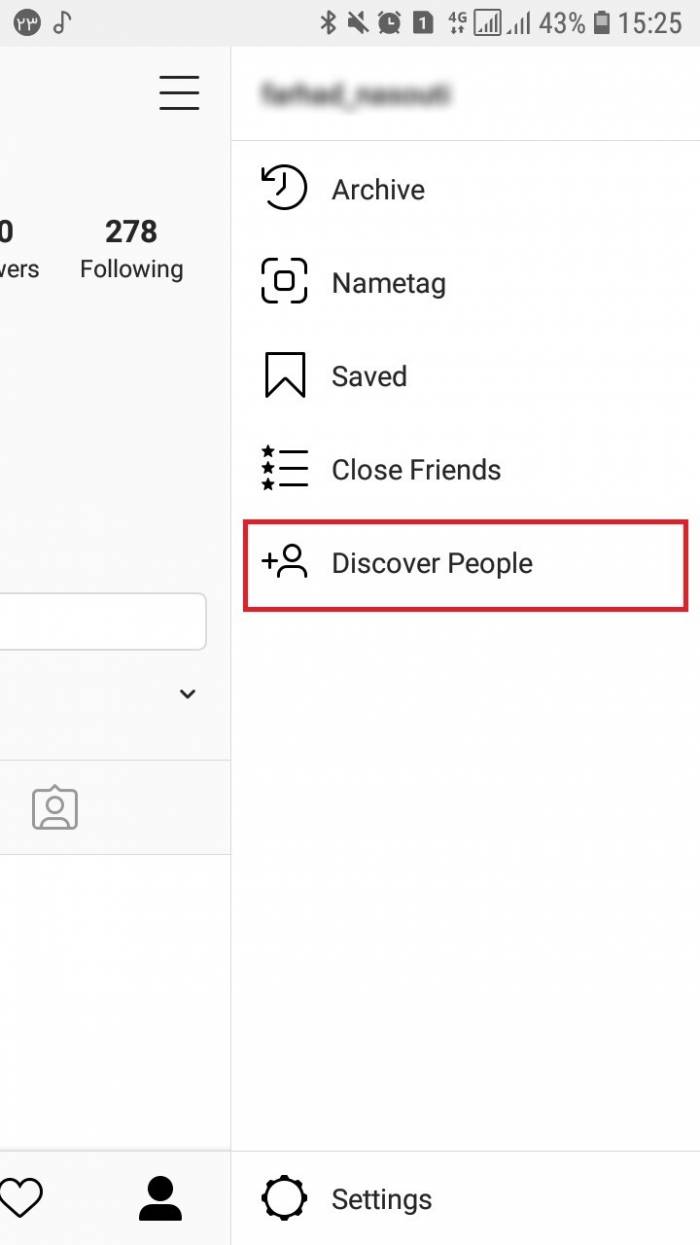Open Settings at the bottom

[x=382, y=1199]
